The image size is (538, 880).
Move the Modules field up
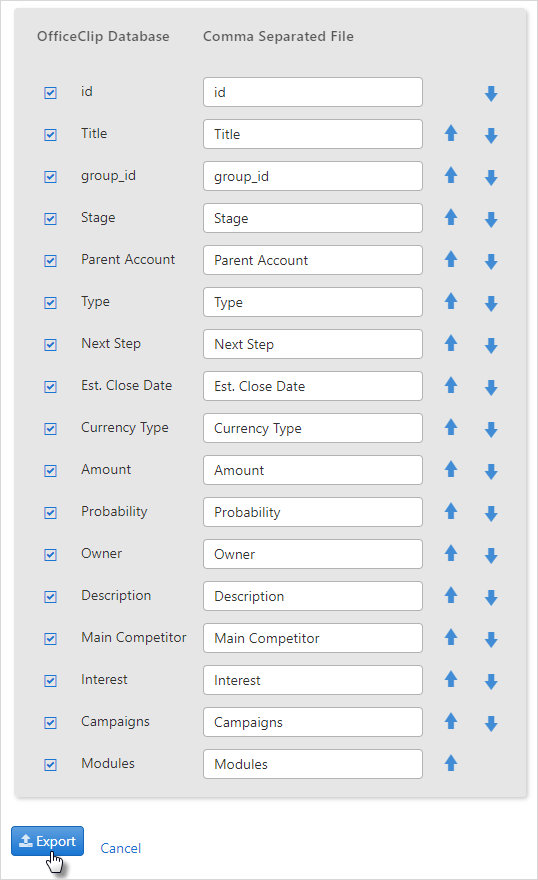click(x=451, y=763)
